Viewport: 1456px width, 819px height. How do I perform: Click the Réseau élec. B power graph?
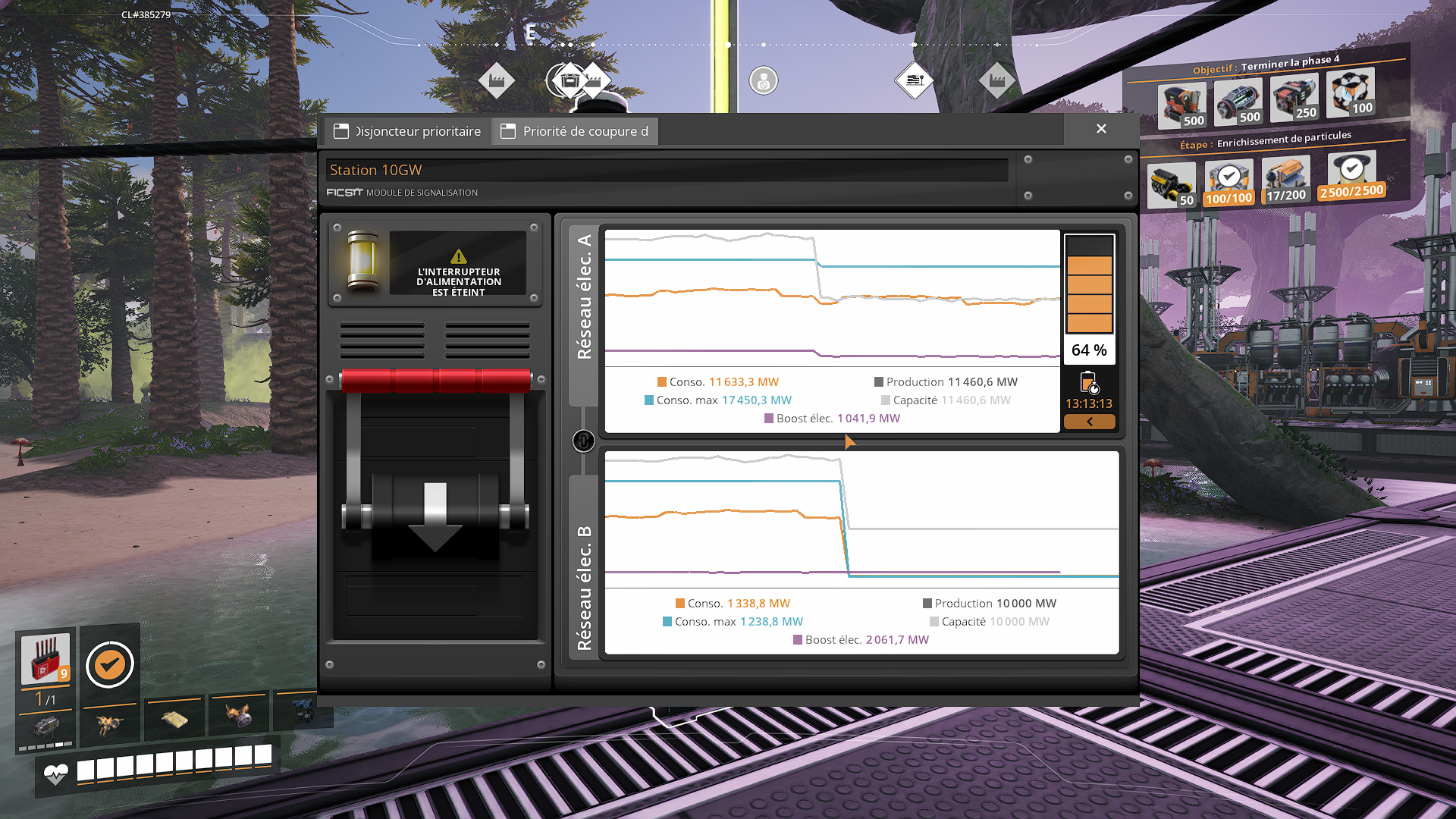861,519
